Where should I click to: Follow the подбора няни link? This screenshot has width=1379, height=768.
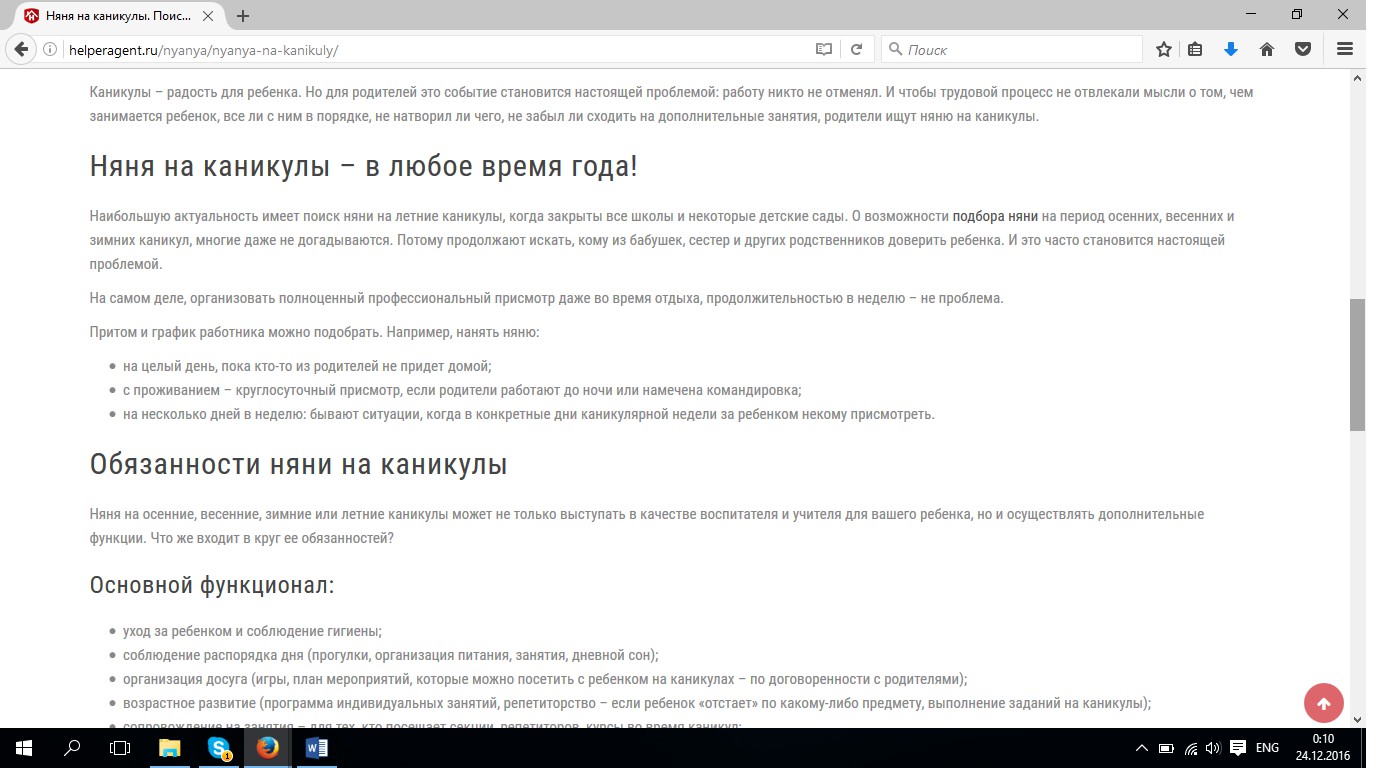pyautogui.click(x=995, y=216)
